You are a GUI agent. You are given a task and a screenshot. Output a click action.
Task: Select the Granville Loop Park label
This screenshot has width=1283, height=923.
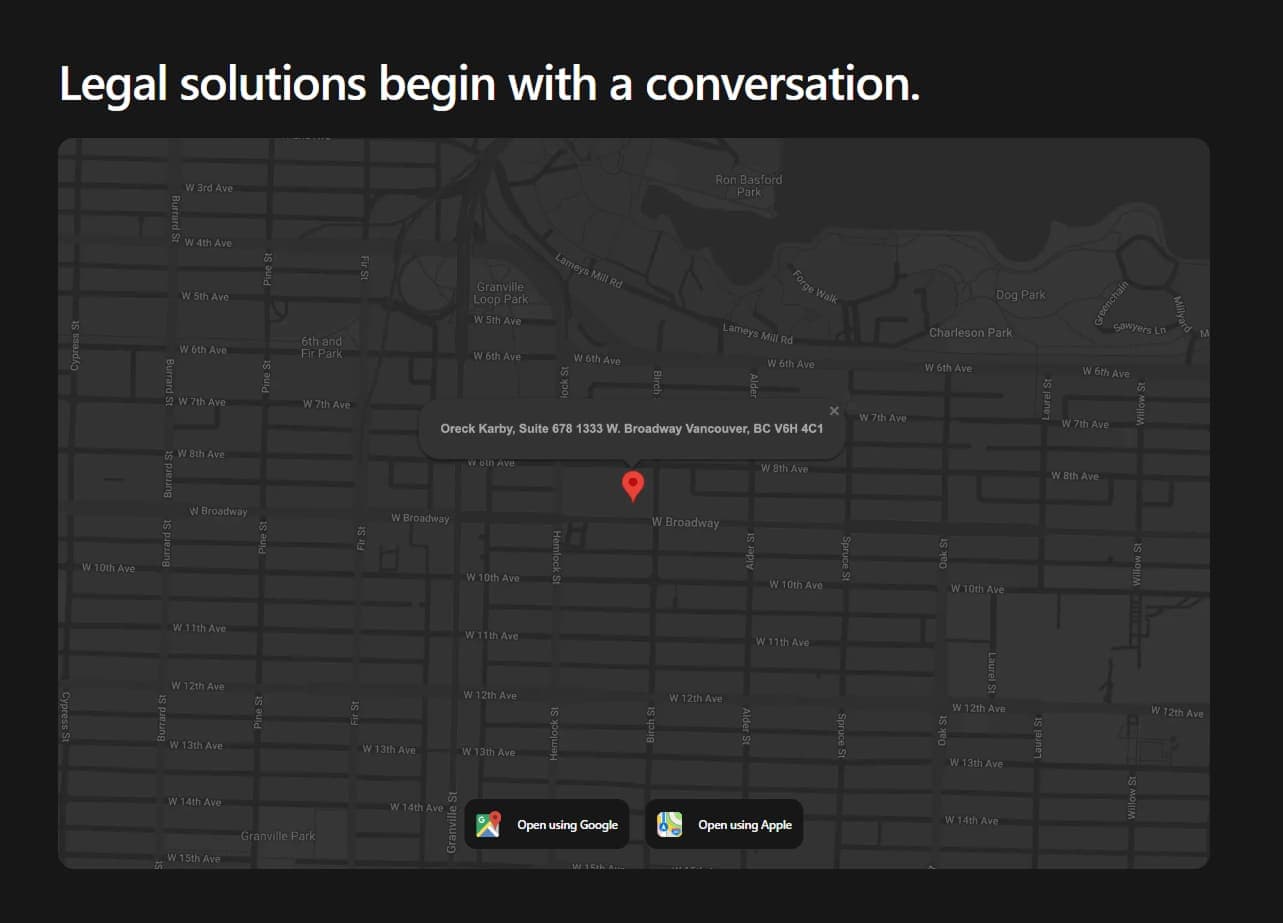pyautogui.click(x=500, y=293)
